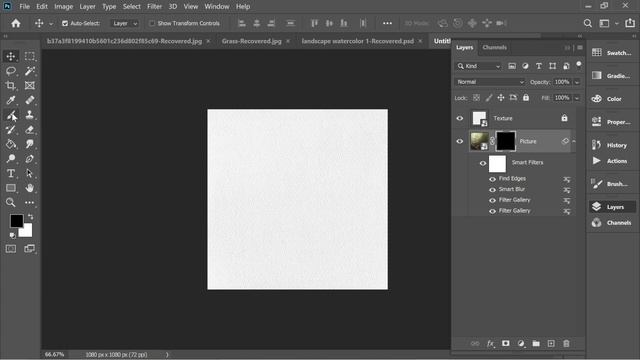Open the Opacity slider dropdown
The height and width of the screenshot is (360, 640).
coord(577,82)
